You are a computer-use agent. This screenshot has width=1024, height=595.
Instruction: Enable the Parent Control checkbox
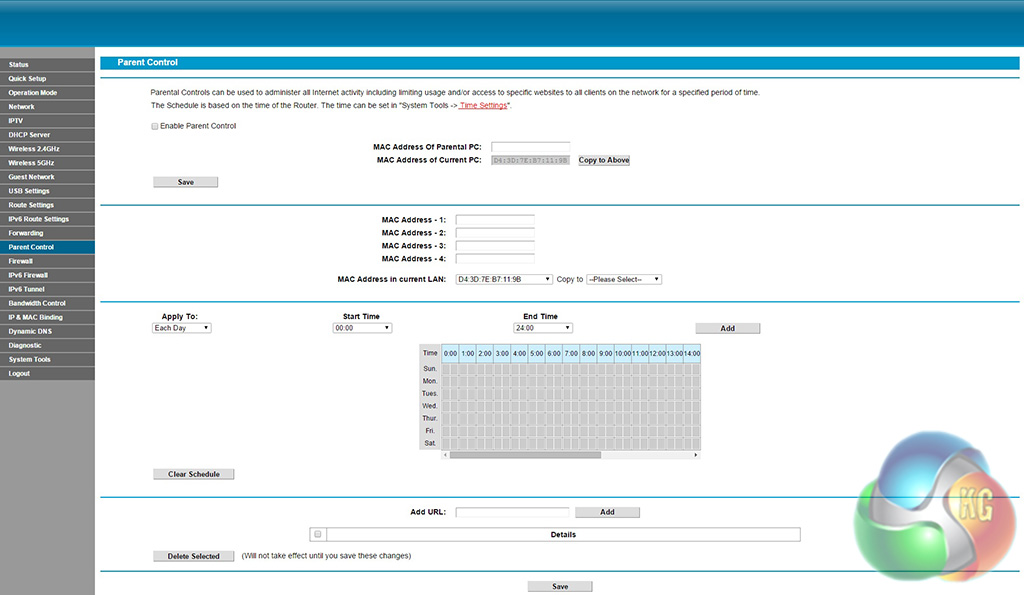[x=155, y=126]
